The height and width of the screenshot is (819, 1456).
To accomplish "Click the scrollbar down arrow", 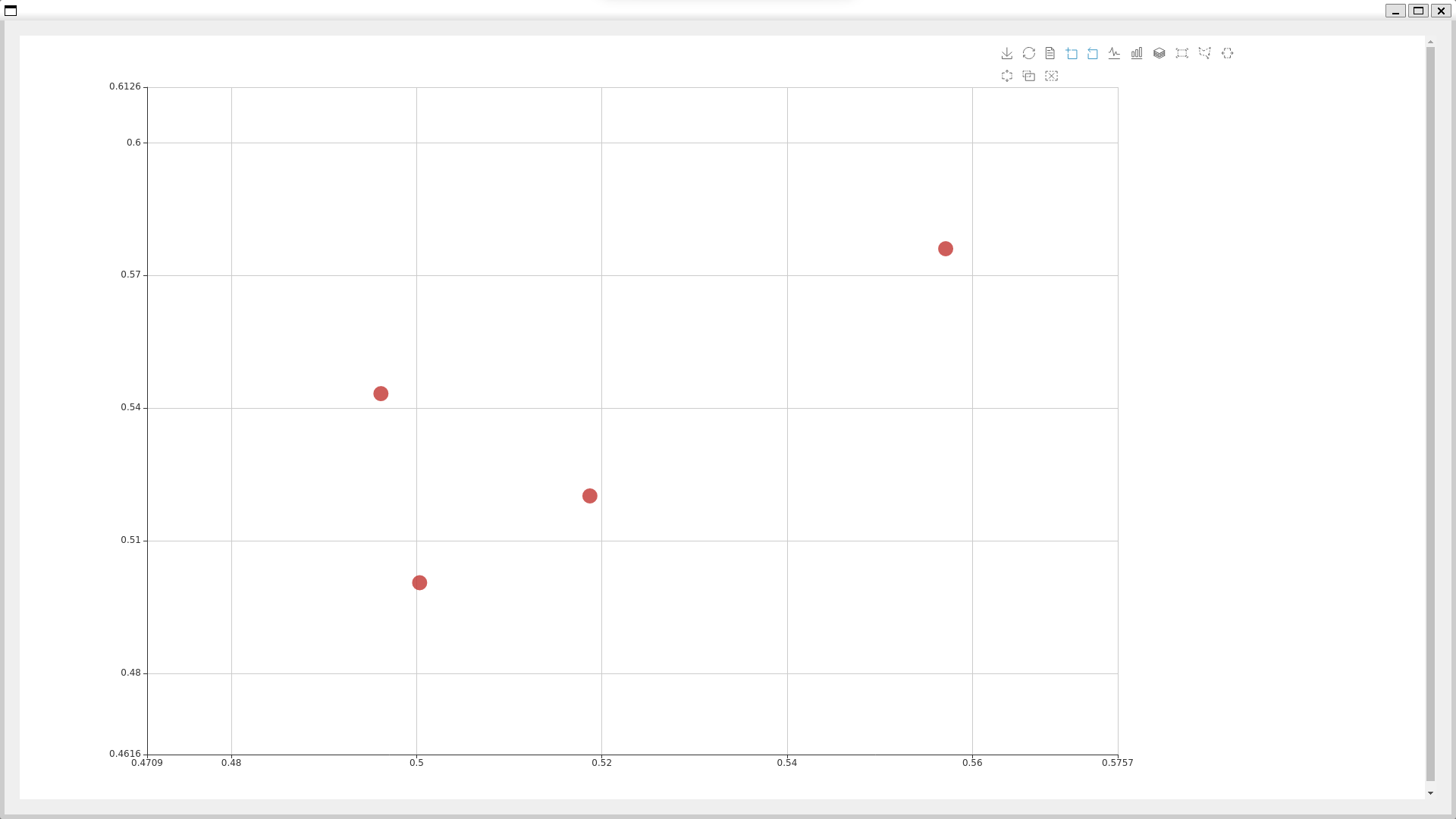I will tap(1430, 793).
